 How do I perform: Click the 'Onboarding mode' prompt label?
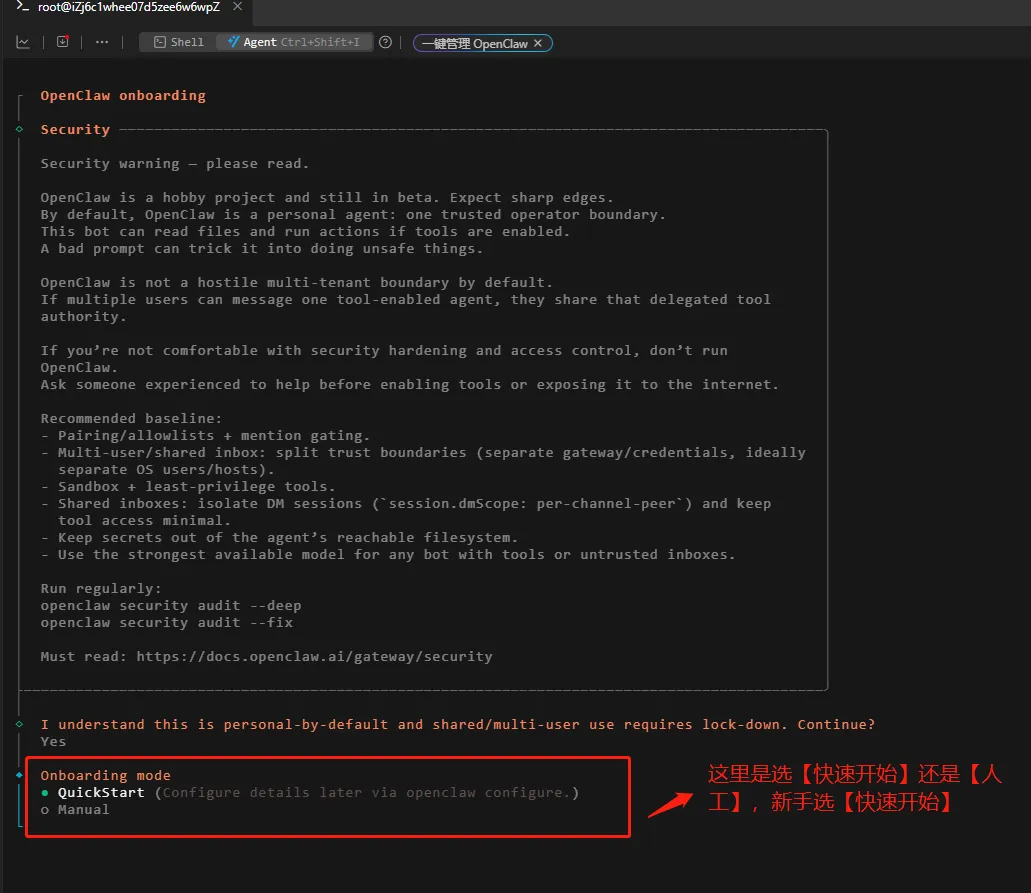point(105,775)
